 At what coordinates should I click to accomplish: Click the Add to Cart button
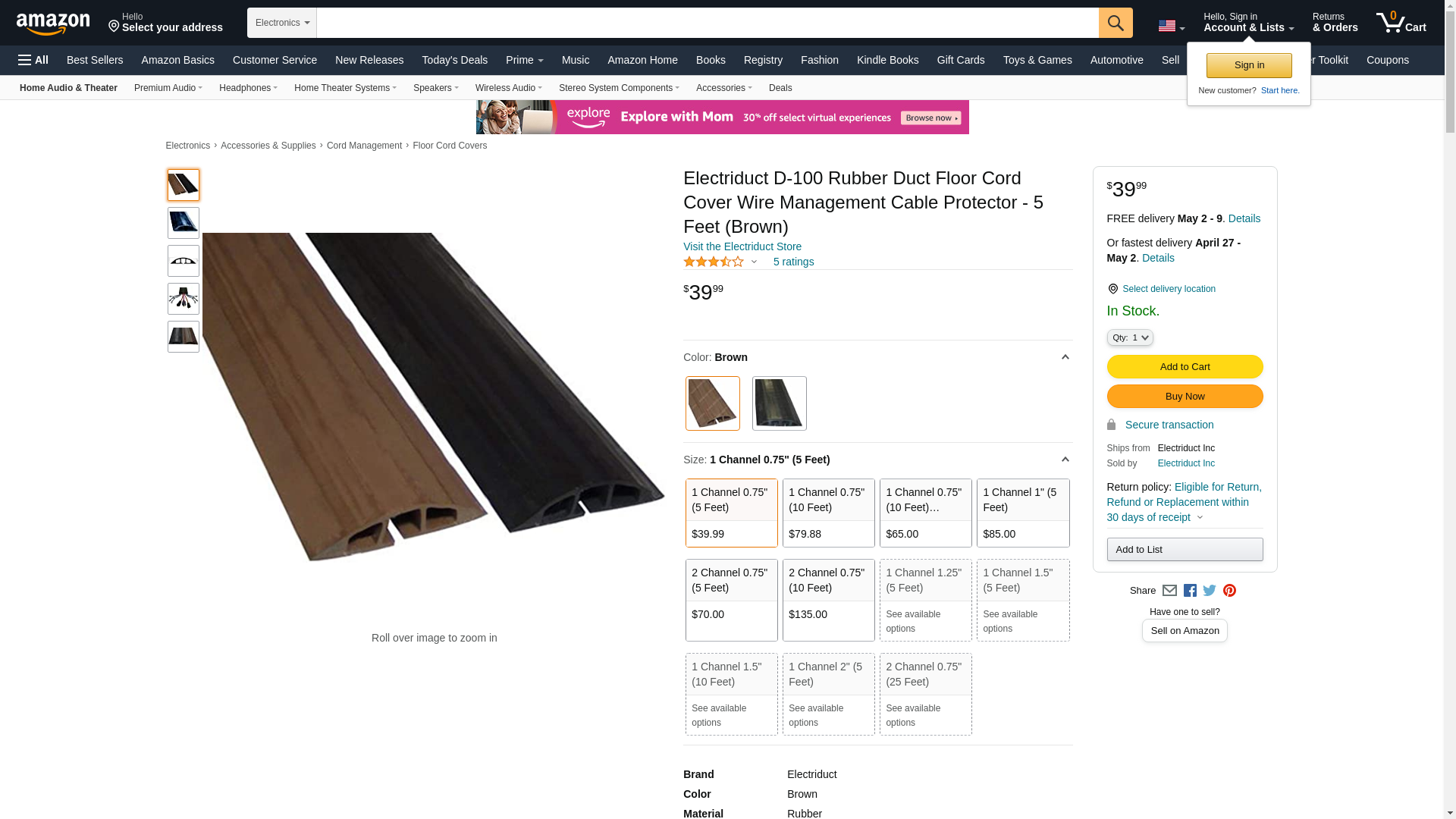1185,367
